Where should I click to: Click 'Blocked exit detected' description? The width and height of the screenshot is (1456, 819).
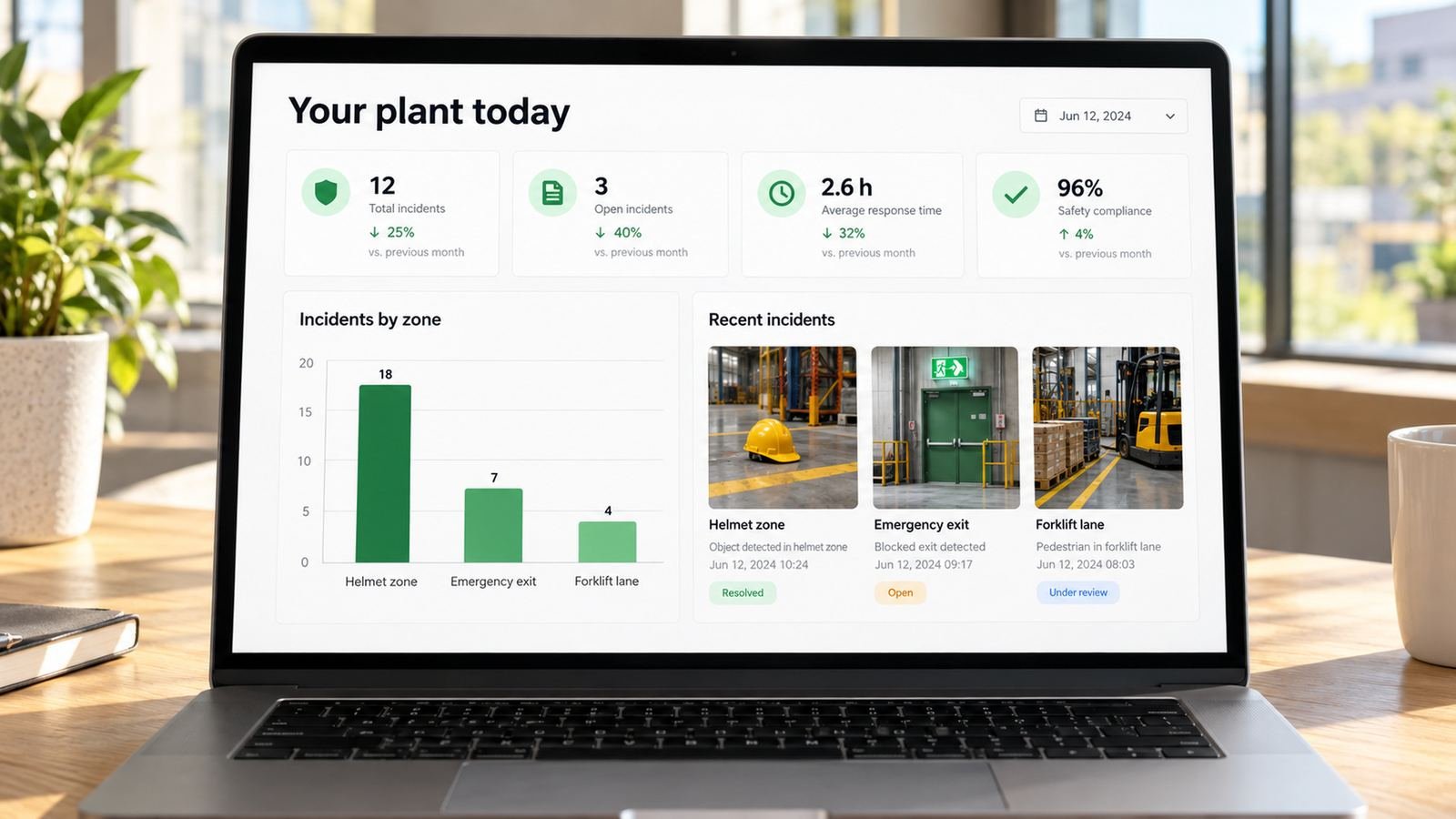click(930, 547)
